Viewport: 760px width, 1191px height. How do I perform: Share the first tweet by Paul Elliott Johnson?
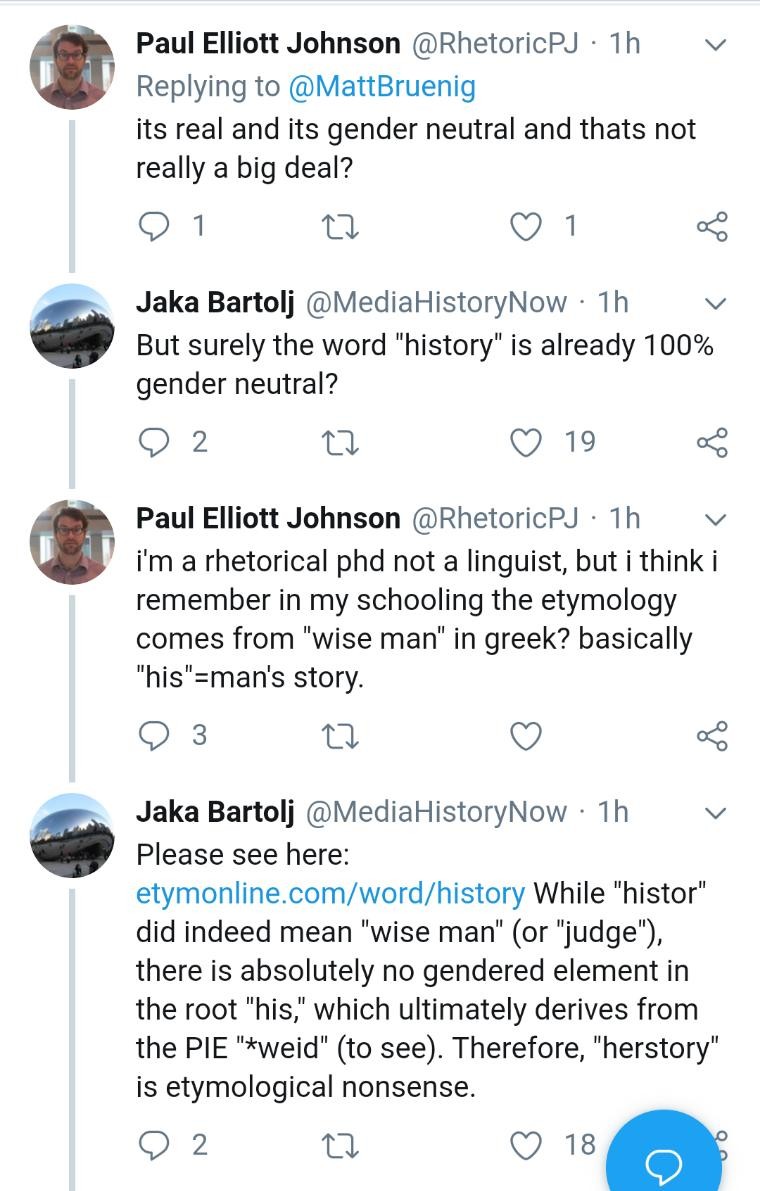point(711,228)
